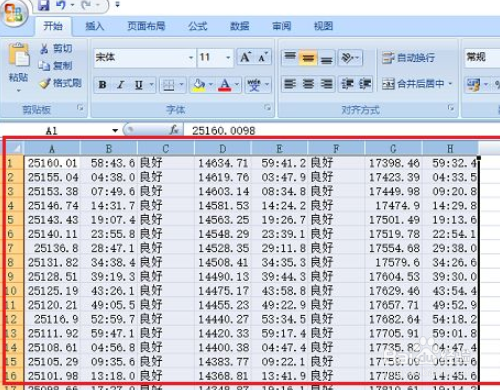Click 合并后居中 merge and center

coord(413,84)
